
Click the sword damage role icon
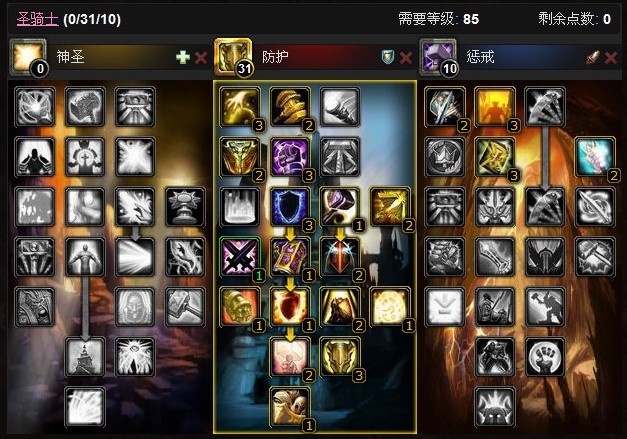point(593,58)
